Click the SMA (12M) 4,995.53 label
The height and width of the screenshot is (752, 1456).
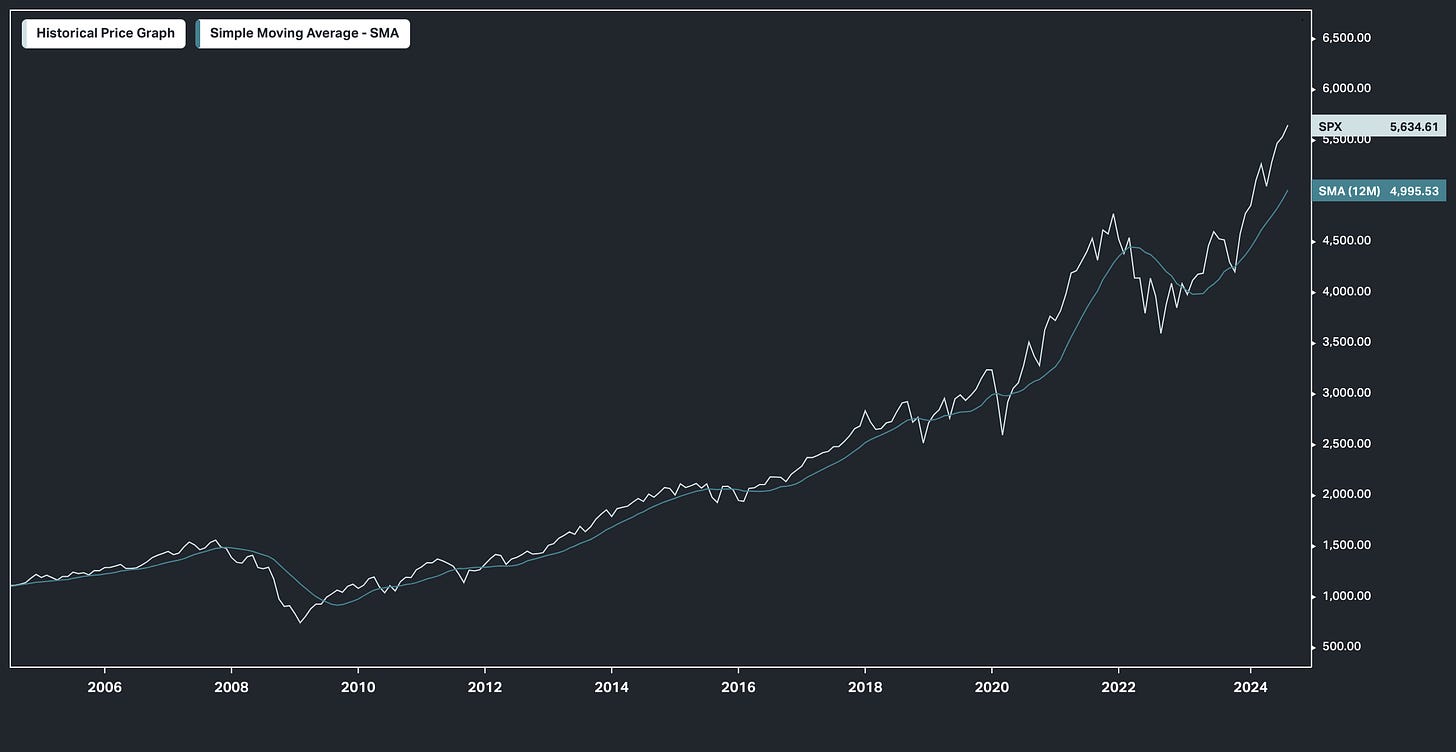click(x=1378, y=190)
